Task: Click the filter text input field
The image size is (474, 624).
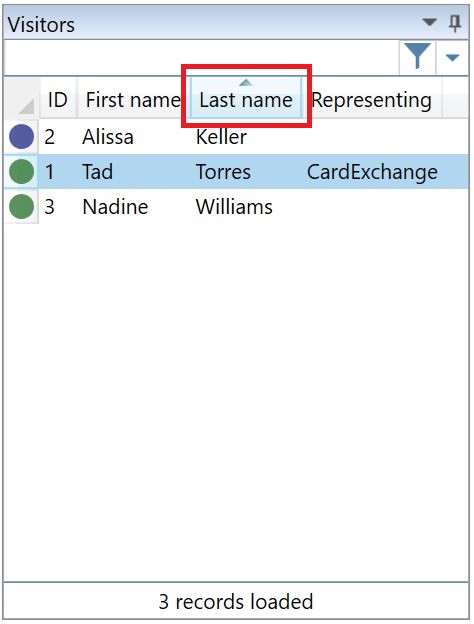Action: pyautogui.click(x=201, y=58)
